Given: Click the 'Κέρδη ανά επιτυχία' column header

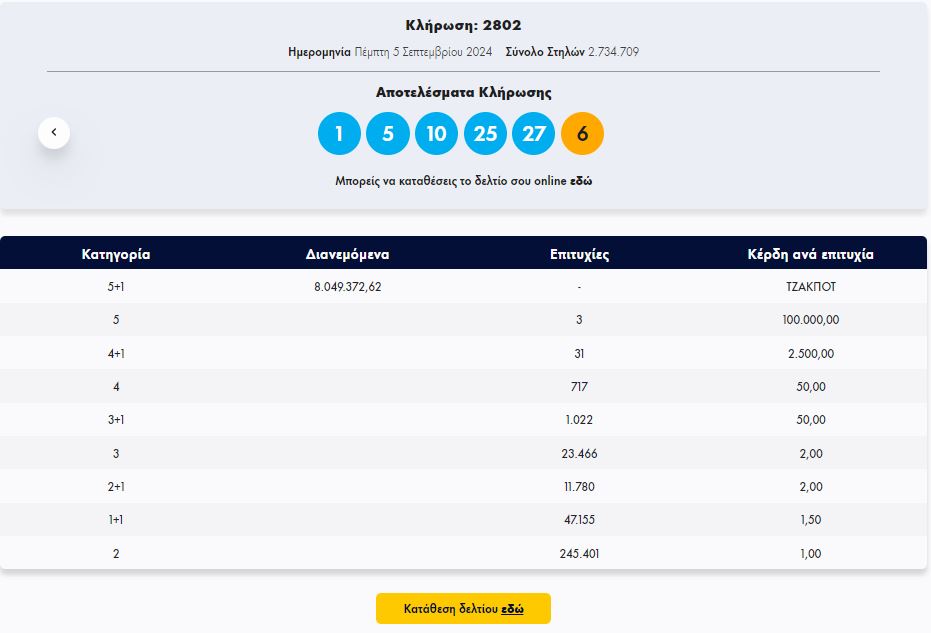Looking at the screenshot, I should coord(810,254).
